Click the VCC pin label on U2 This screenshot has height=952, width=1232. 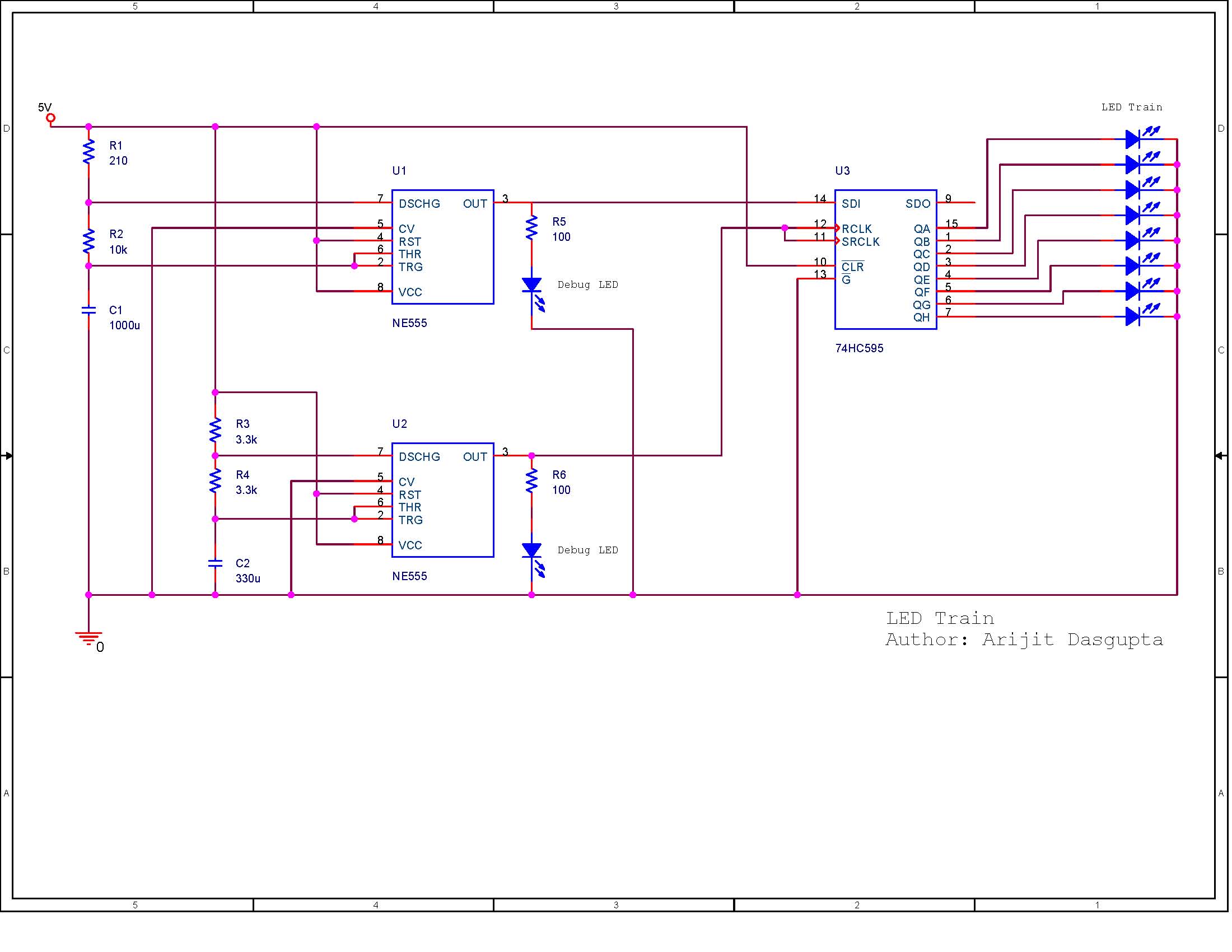[x=410, y=547]
